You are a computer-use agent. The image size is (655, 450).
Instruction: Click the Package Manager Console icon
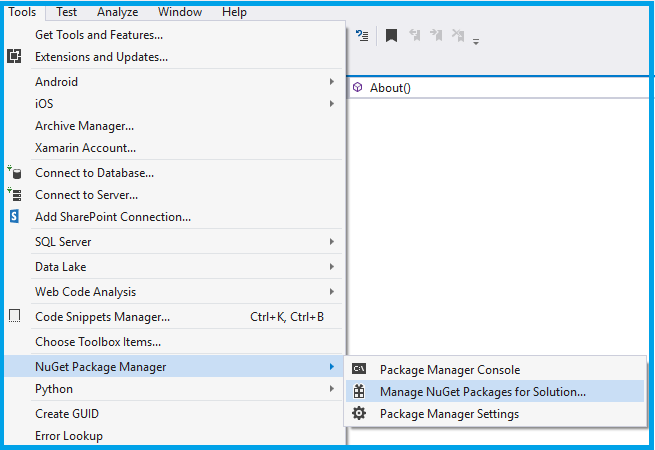359,369
